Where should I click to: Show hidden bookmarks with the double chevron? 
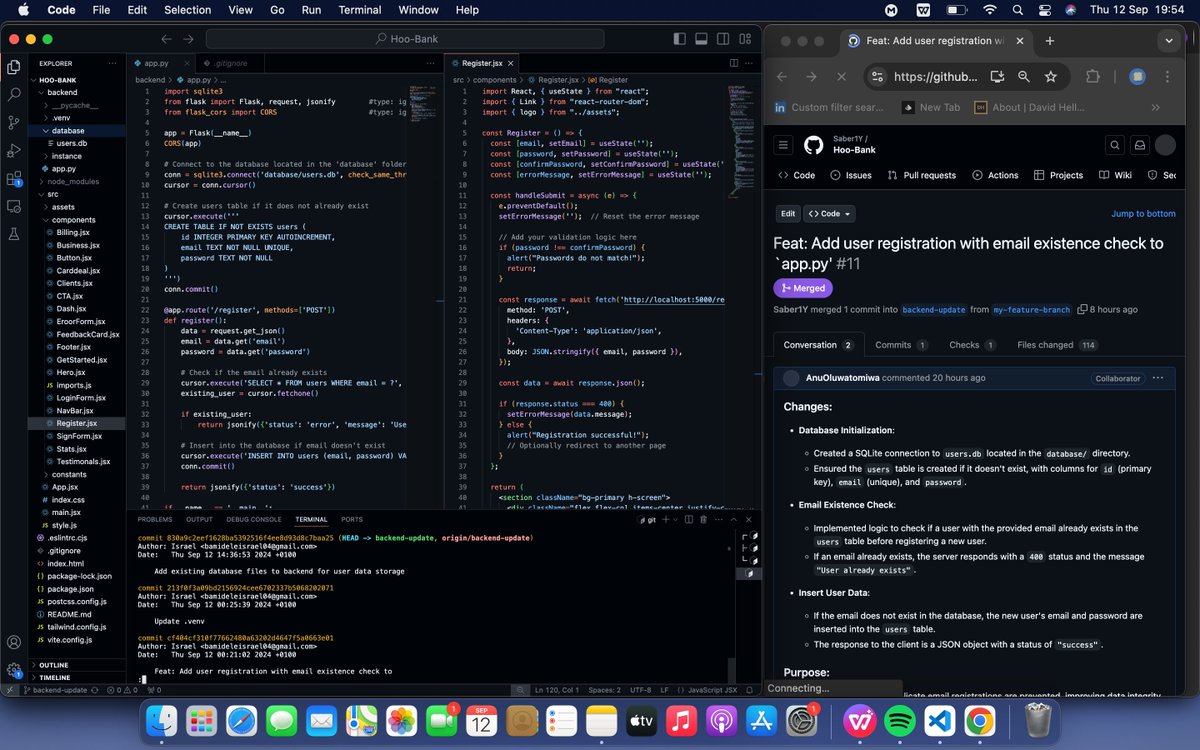1155,107
